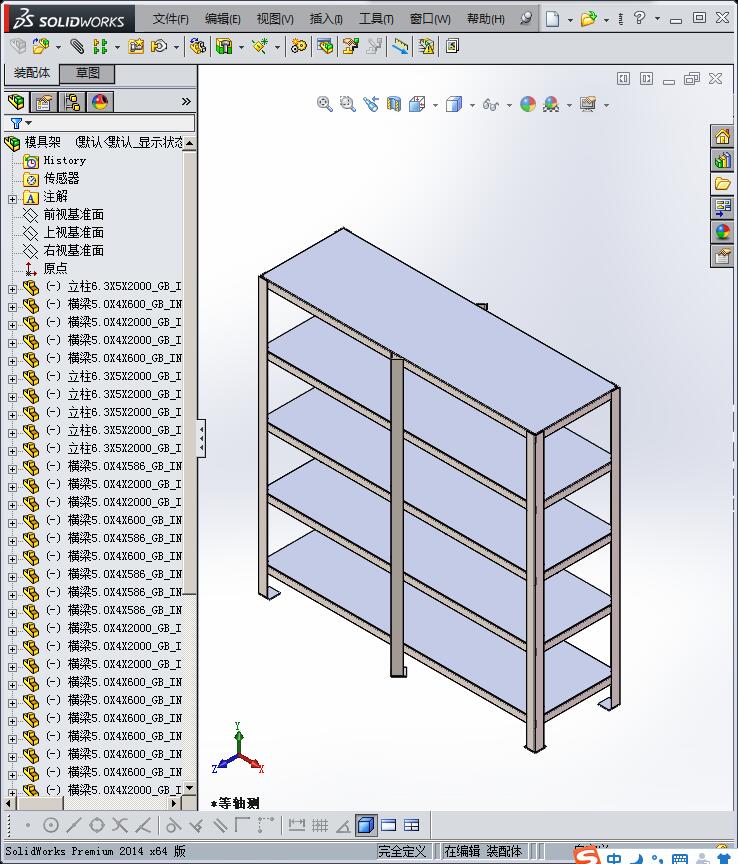The height and width of the screenshot is (864, 738).
Task: Click the pin icon beside 帮助 menu
Action: pos(526,19)
